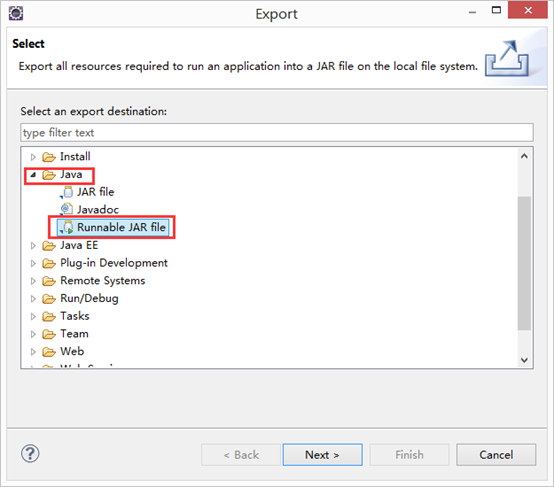Click the Javadoc icon
The height and width of the screenshot is (487, 554).
click(67, 210)
